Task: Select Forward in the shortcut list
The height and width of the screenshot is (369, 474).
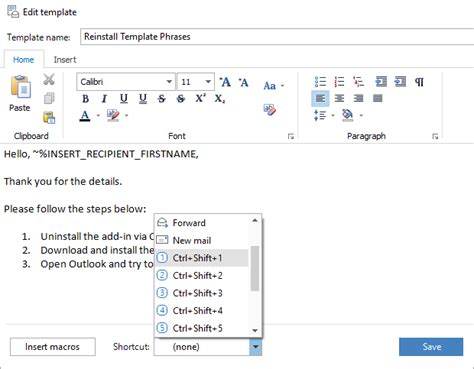Action: pos(202,223)
